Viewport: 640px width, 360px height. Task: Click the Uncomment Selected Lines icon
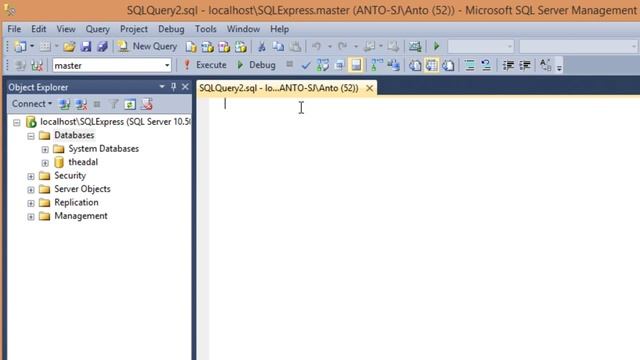(x=486, y=65)
